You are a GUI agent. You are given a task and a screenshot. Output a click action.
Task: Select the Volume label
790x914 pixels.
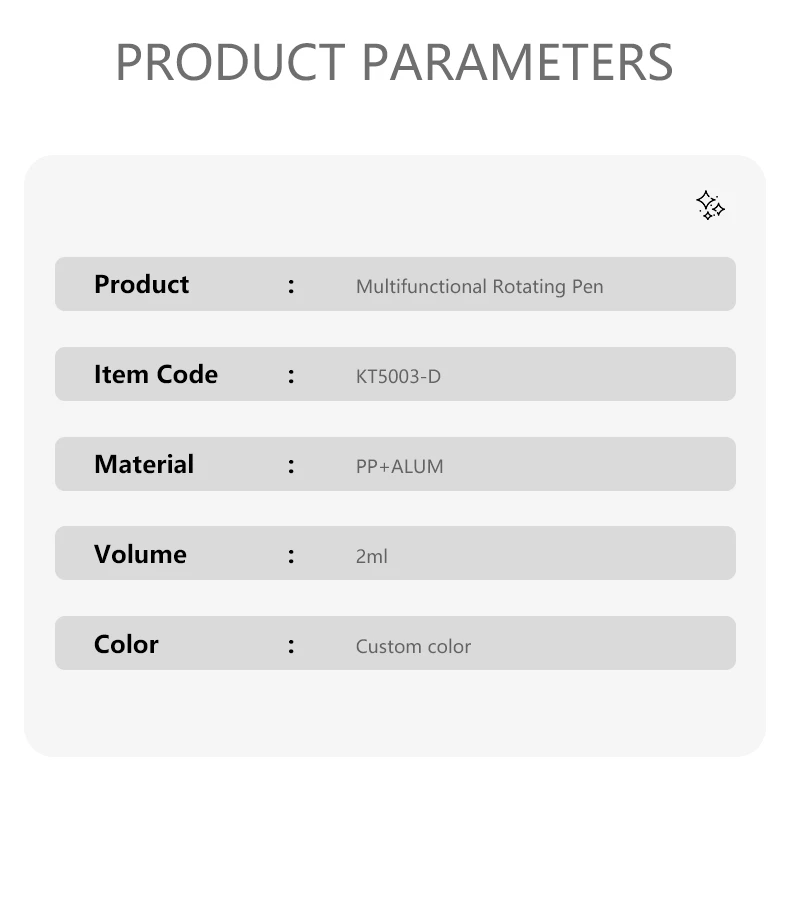pos(141,554)
